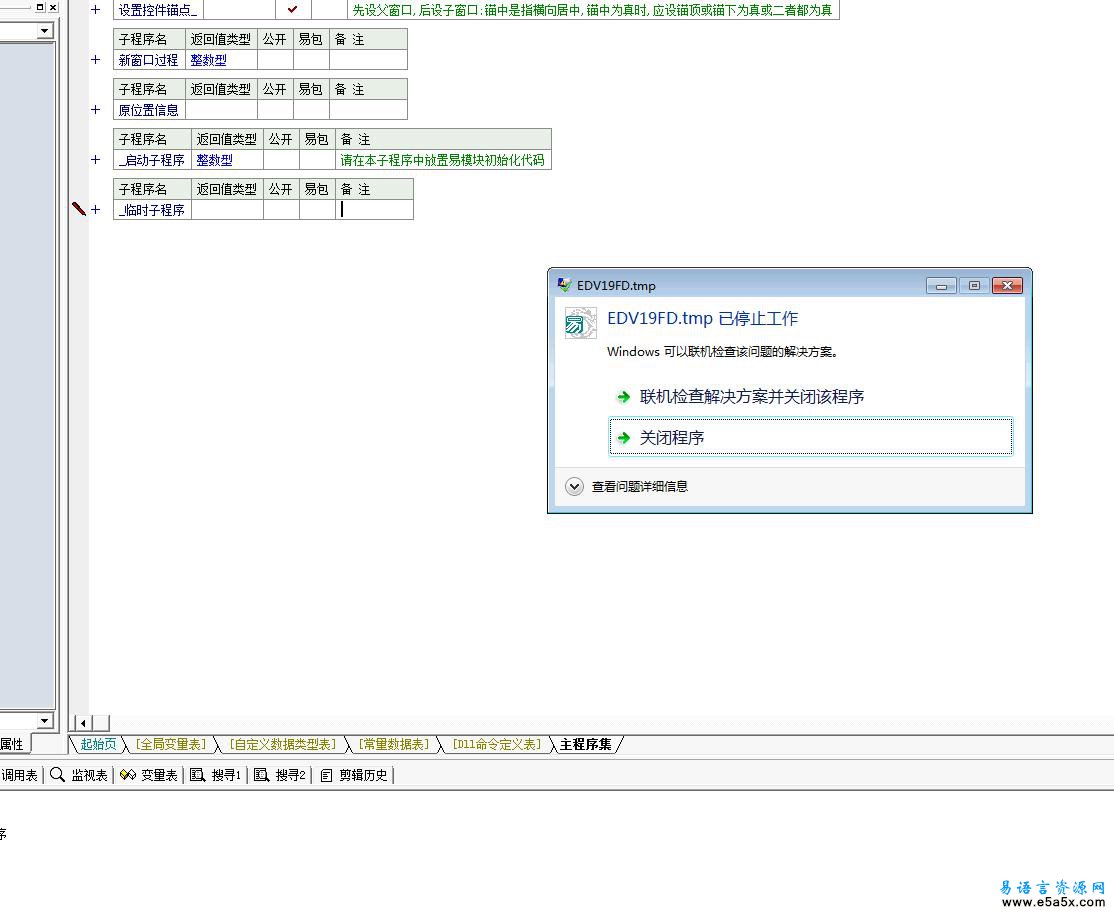
Task: Maximize the EDV19FD.tmp dialog window
Action: [x=974, y=286]
